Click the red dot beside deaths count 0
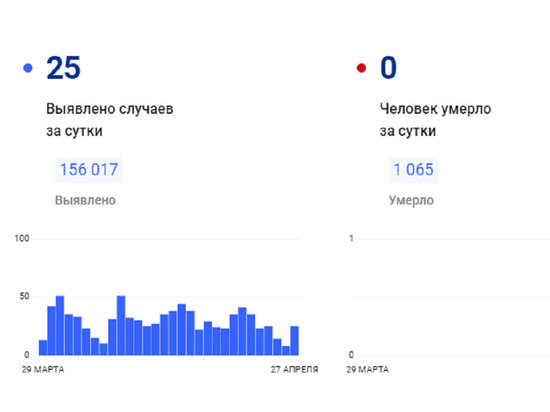 coord(361,68)
